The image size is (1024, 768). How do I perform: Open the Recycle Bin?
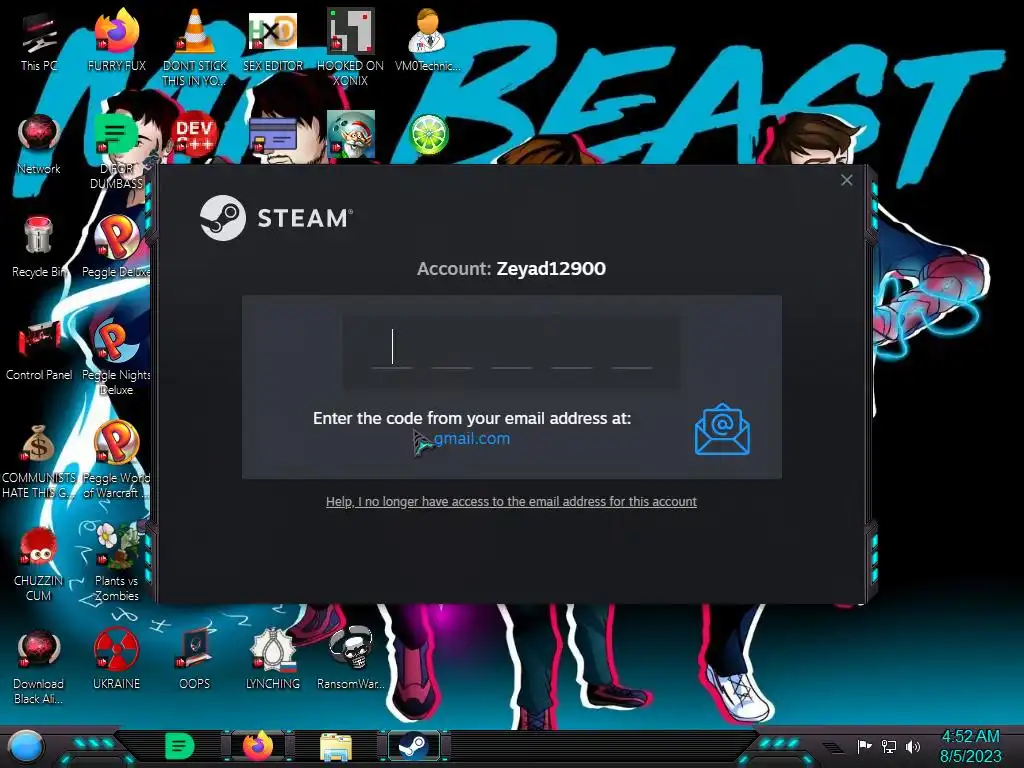click(38, 247)
